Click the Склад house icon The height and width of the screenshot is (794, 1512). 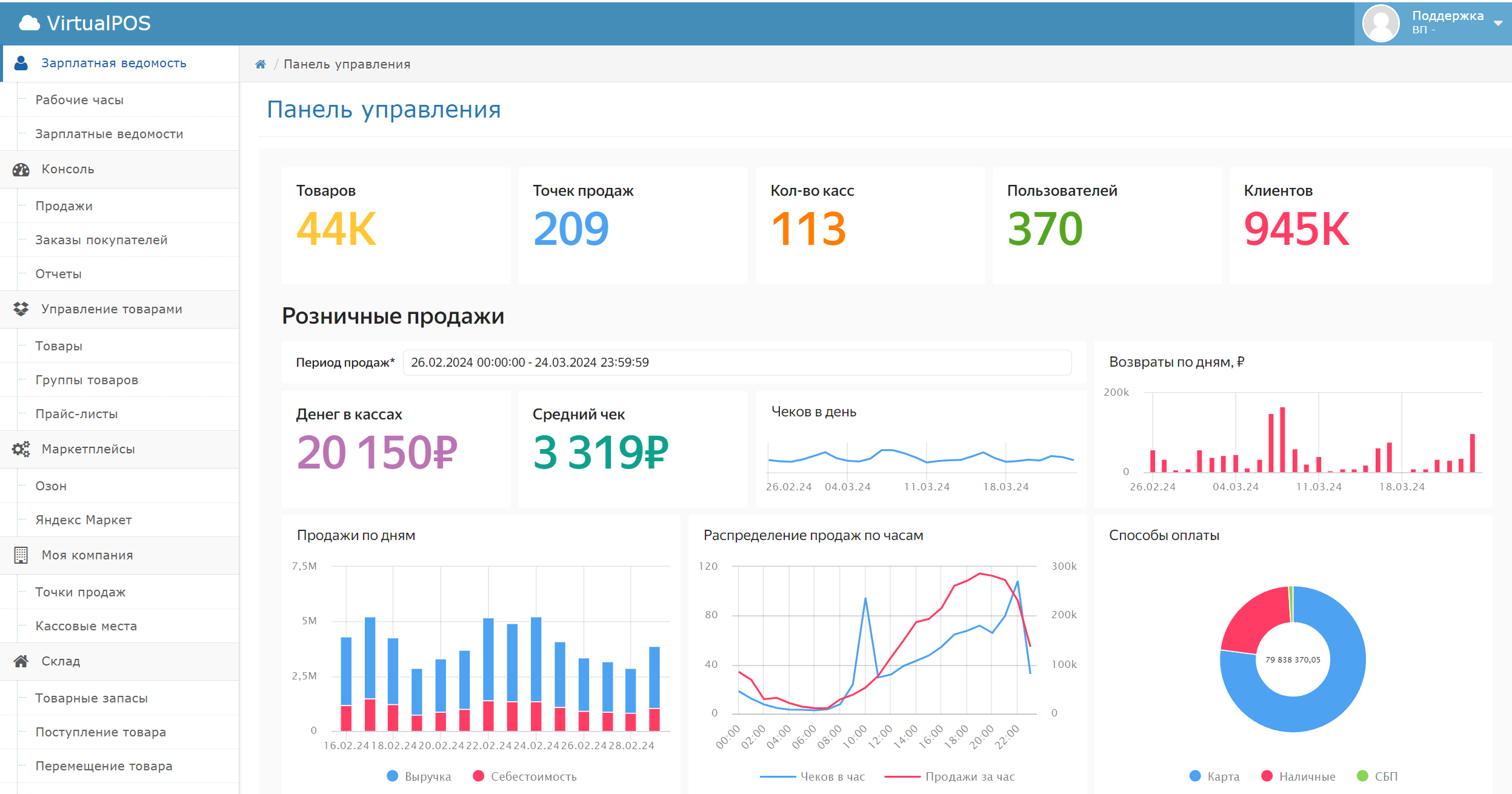point(21,661)
